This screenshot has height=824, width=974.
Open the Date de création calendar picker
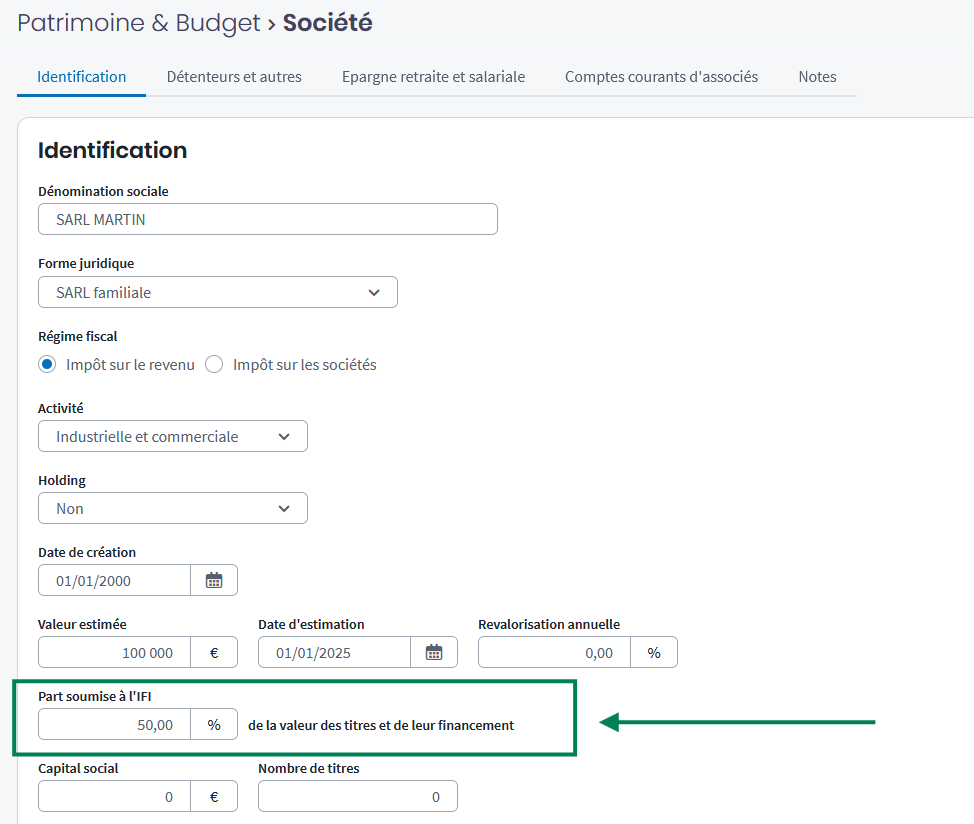(214, 580)
